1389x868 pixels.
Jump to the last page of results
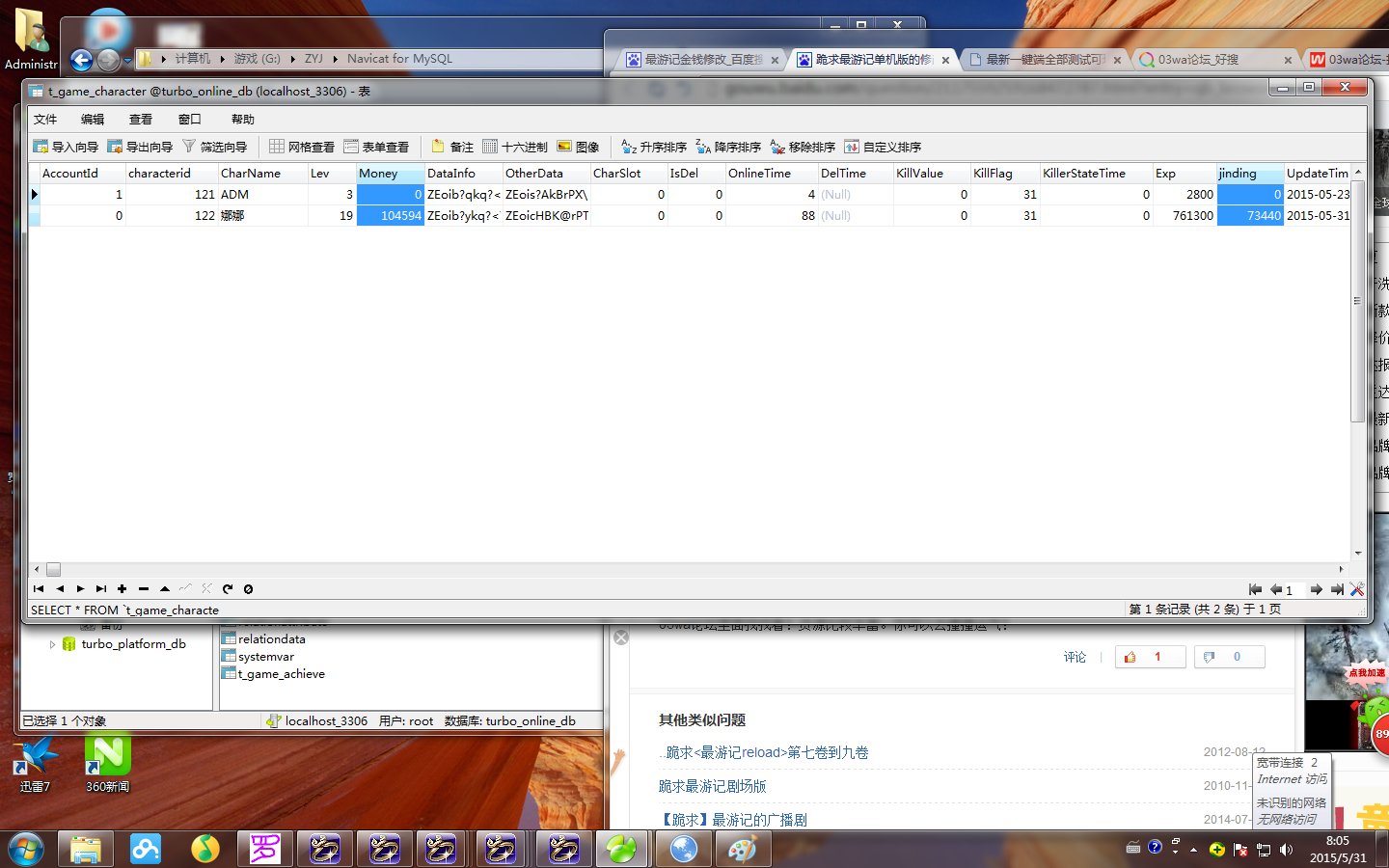(1337, 589)
